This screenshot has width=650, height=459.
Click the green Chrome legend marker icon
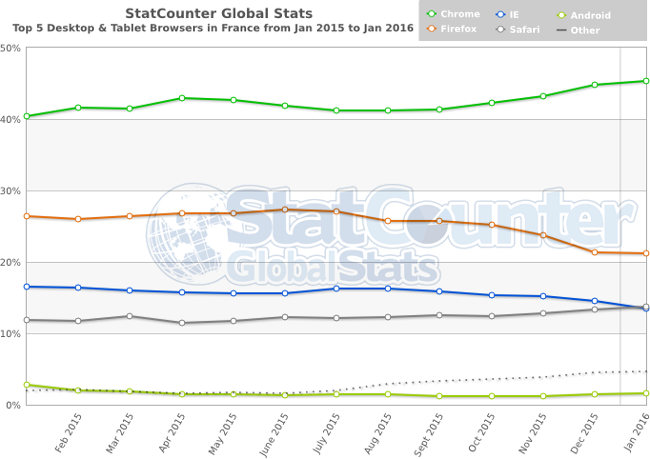pyautogui.click(x=433, y=15)
